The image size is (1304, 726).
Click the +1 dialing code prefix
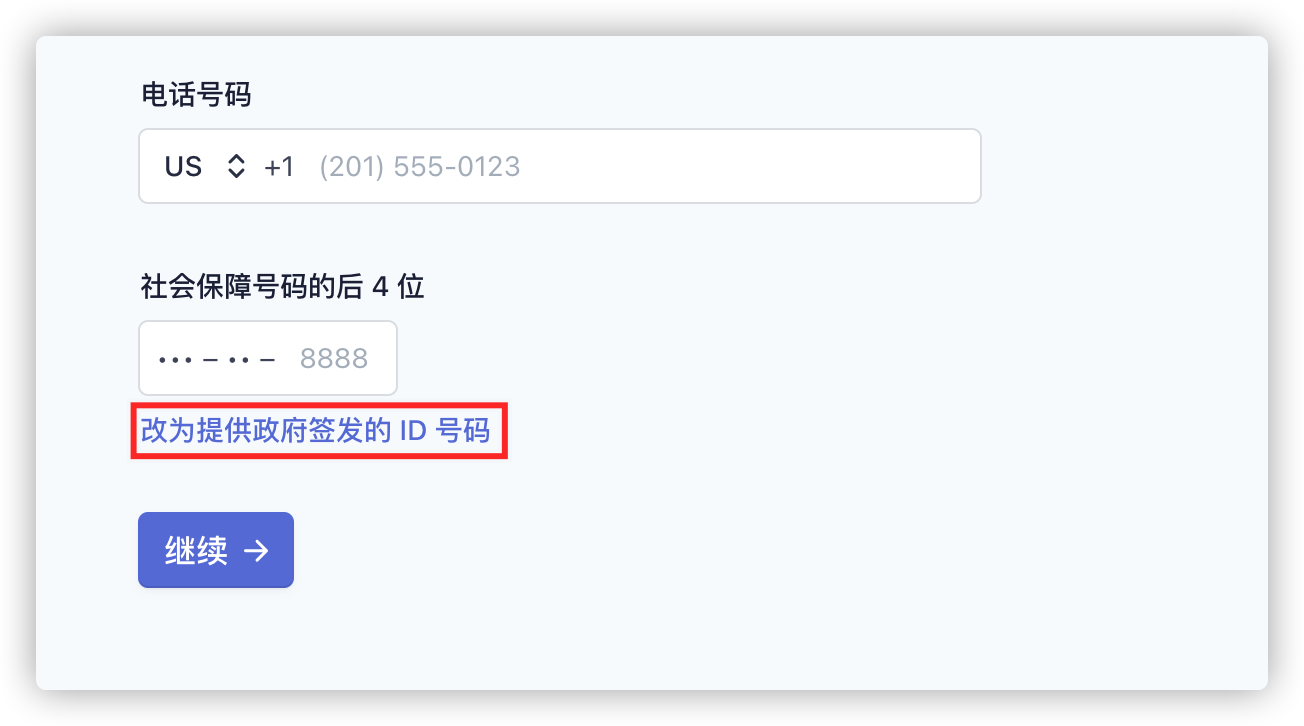pyautogui.click(x=279, y=166)
